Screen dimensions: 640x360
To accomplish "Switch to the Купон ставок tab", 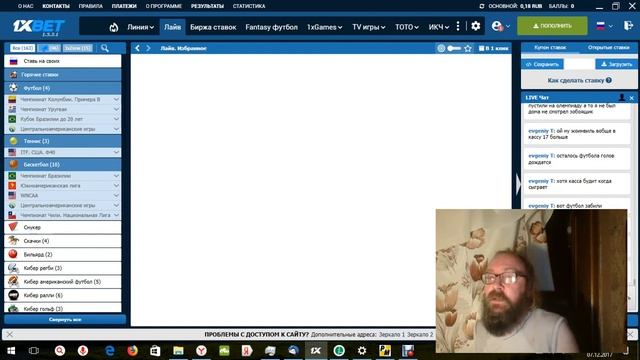I will [550, 48].
